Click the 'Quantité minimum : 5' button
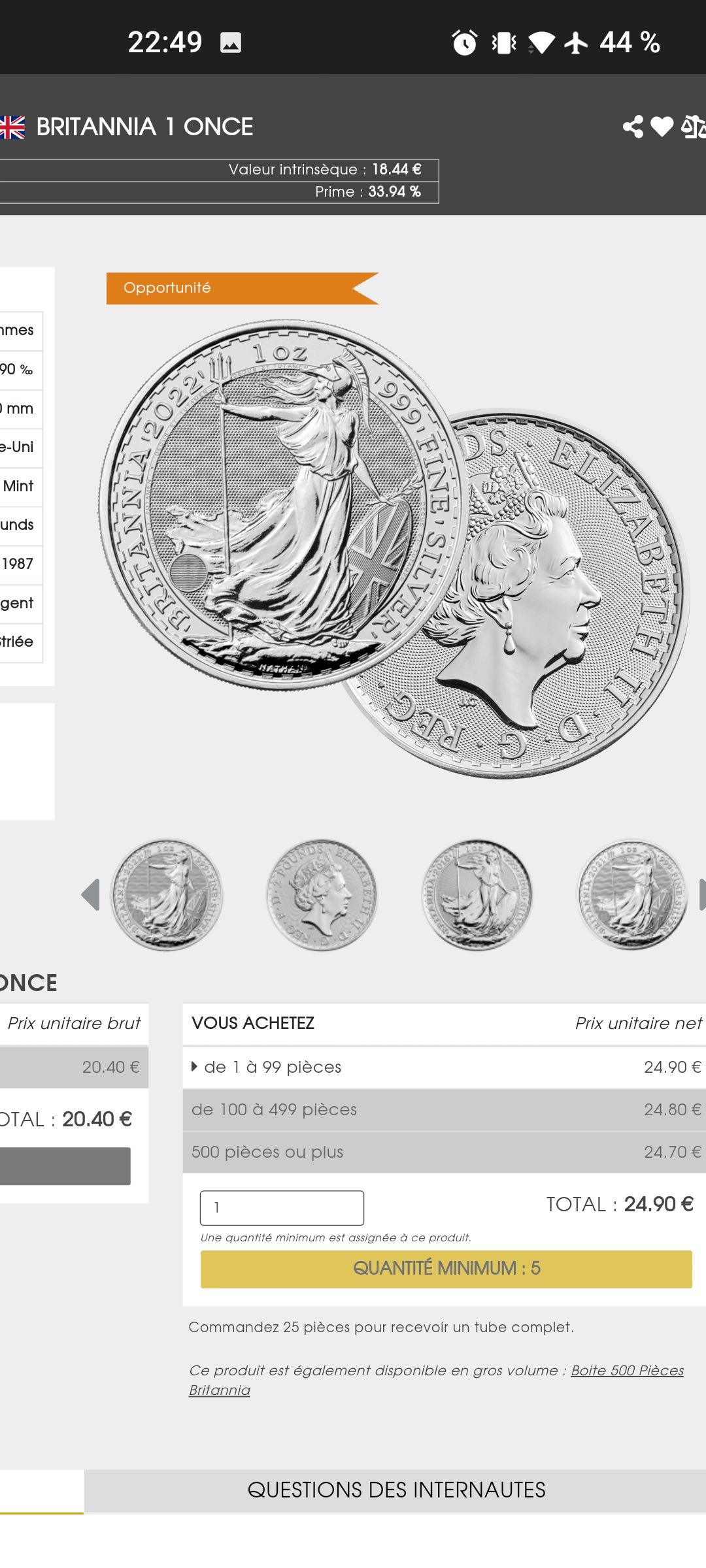706x1568 pixels. coord(446,1269)
